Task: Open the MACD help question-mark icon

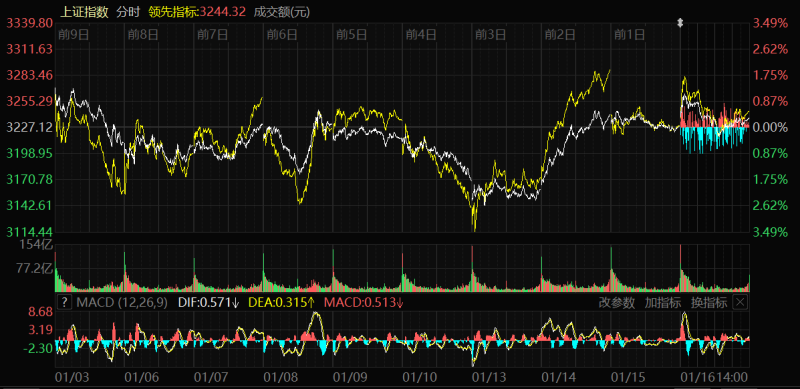Action: pos(64,302)
